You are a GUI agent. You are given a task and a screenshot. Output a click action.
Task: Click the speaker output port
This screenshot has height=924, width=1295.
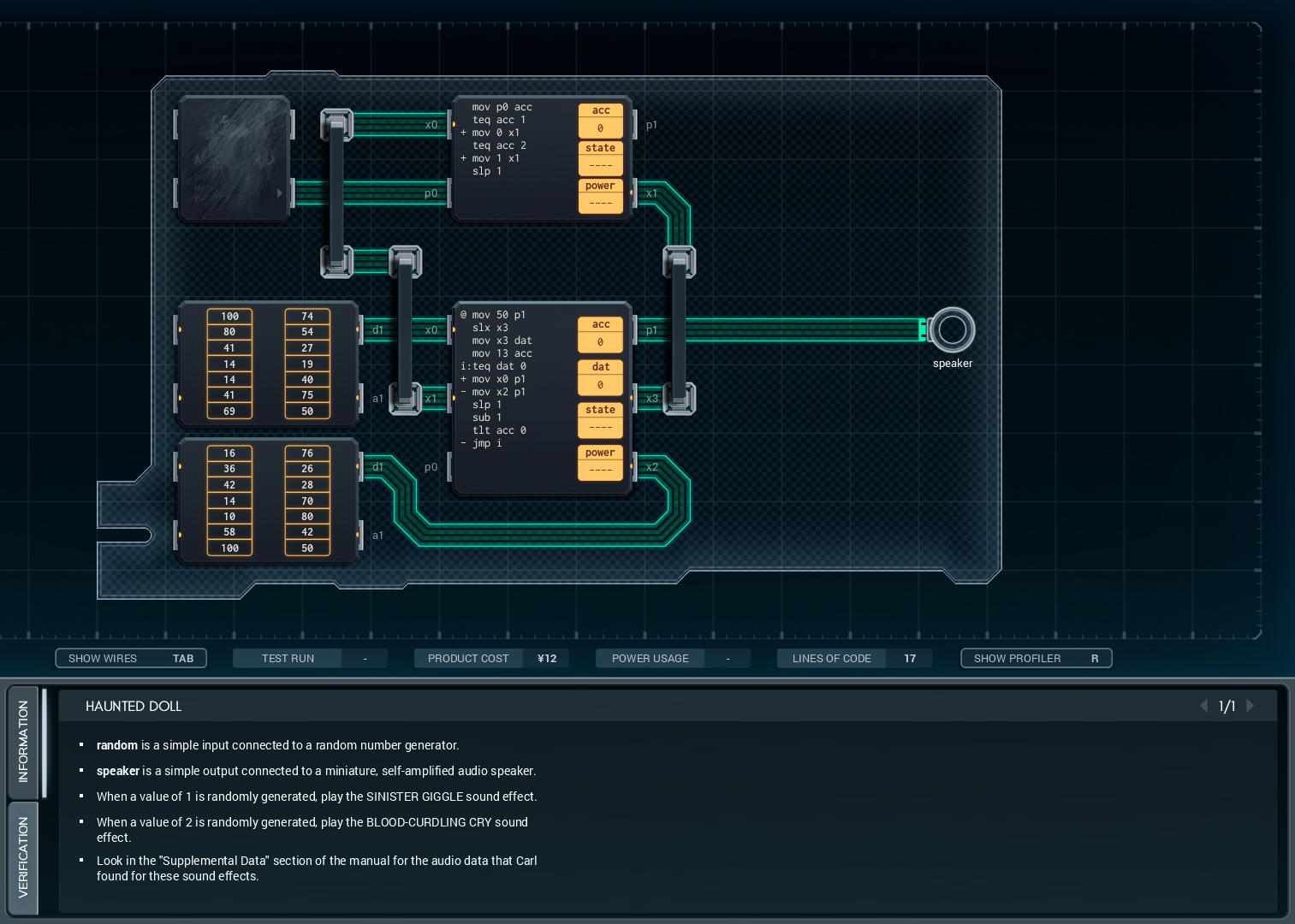[952, 330]
